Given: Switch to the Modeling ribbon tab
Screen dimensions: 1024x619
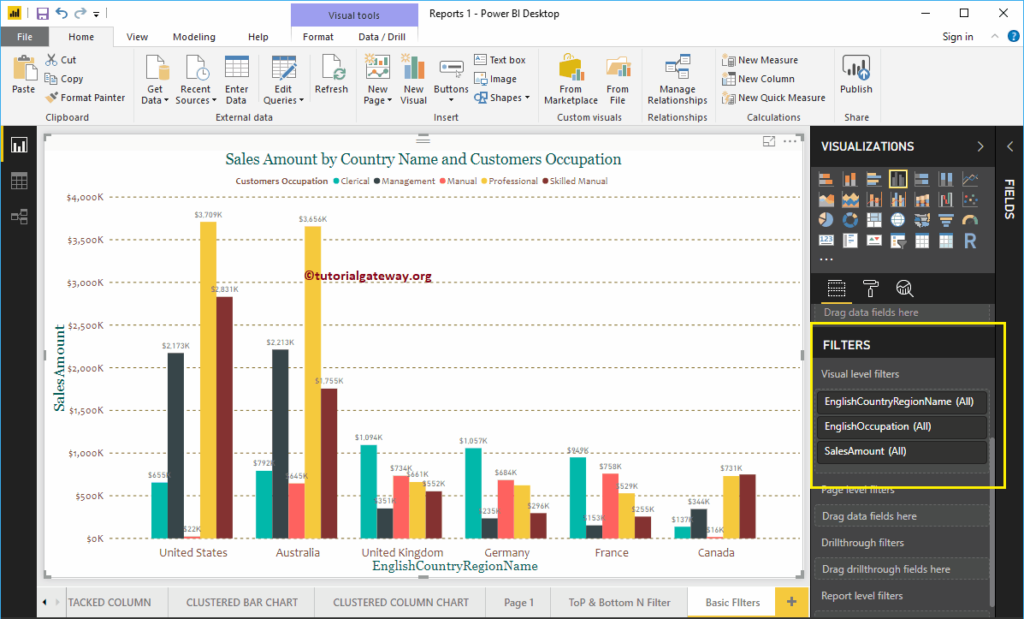Looking at the screenshot, I should pyautogui.click(x=194, y=37).
